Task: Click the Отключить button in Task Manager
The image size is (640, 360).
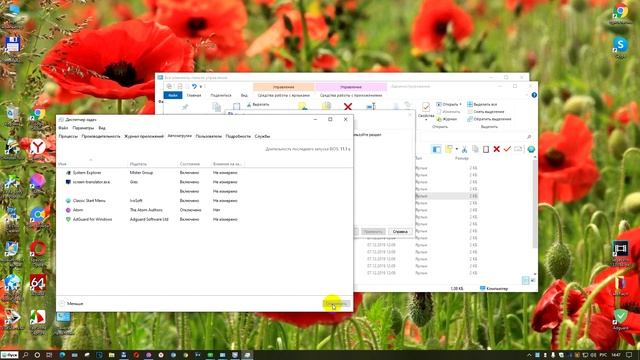Action: pyautogui.click(x=336, y=303)
